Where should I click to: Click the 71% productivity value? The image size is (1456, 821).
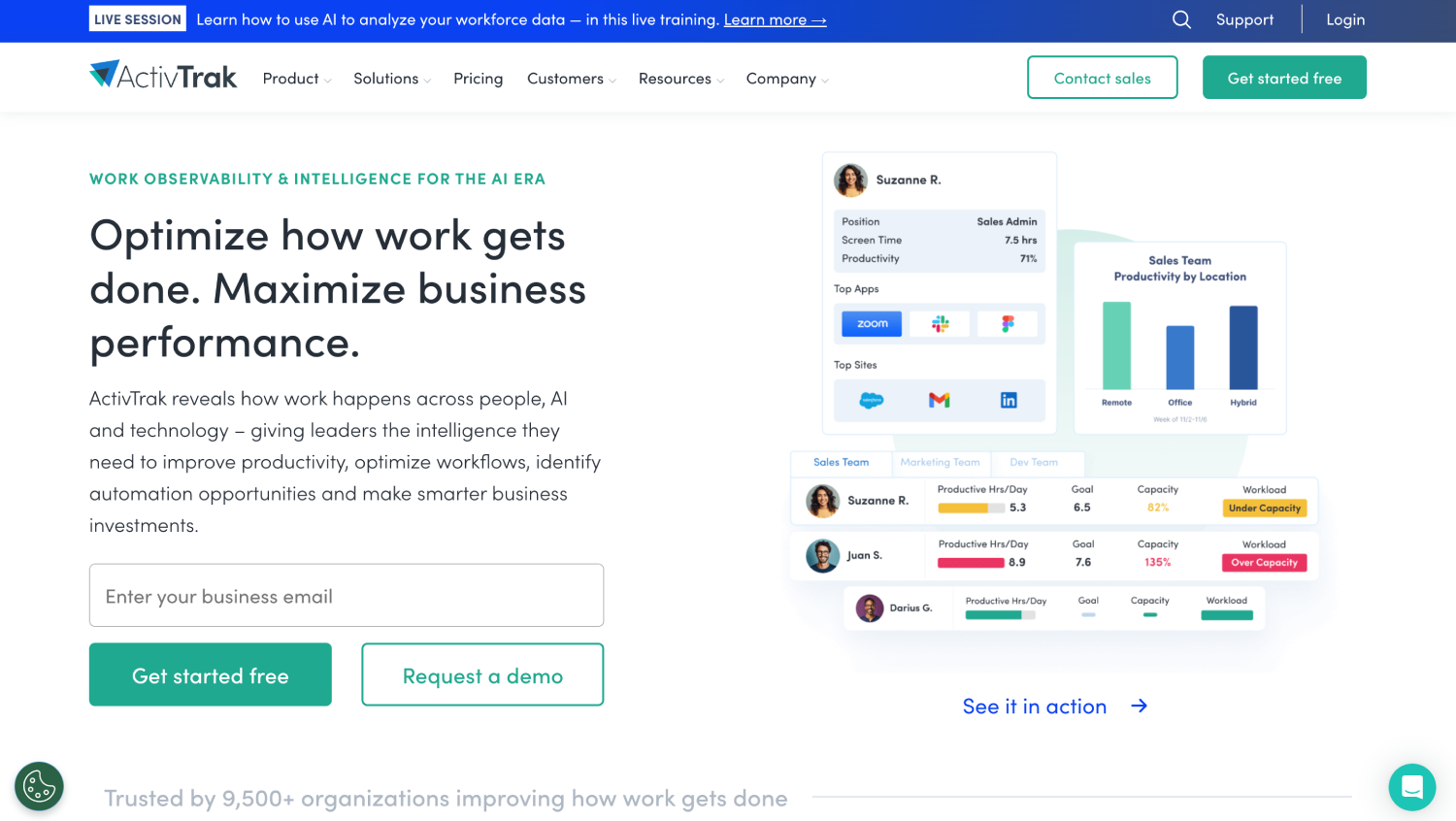pyautogui.click(x=1029, y=258)
